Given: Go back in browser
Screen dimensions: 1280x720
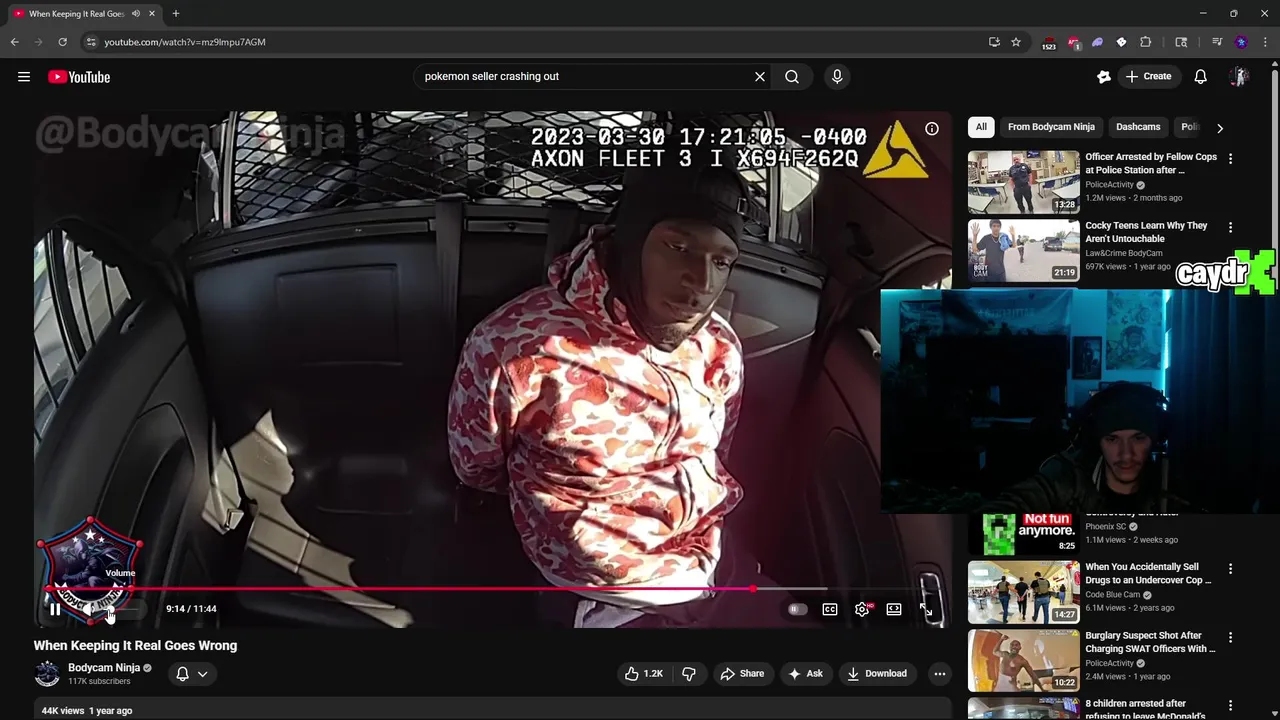Looking at the screenshot, I should (x=14, y=42).
